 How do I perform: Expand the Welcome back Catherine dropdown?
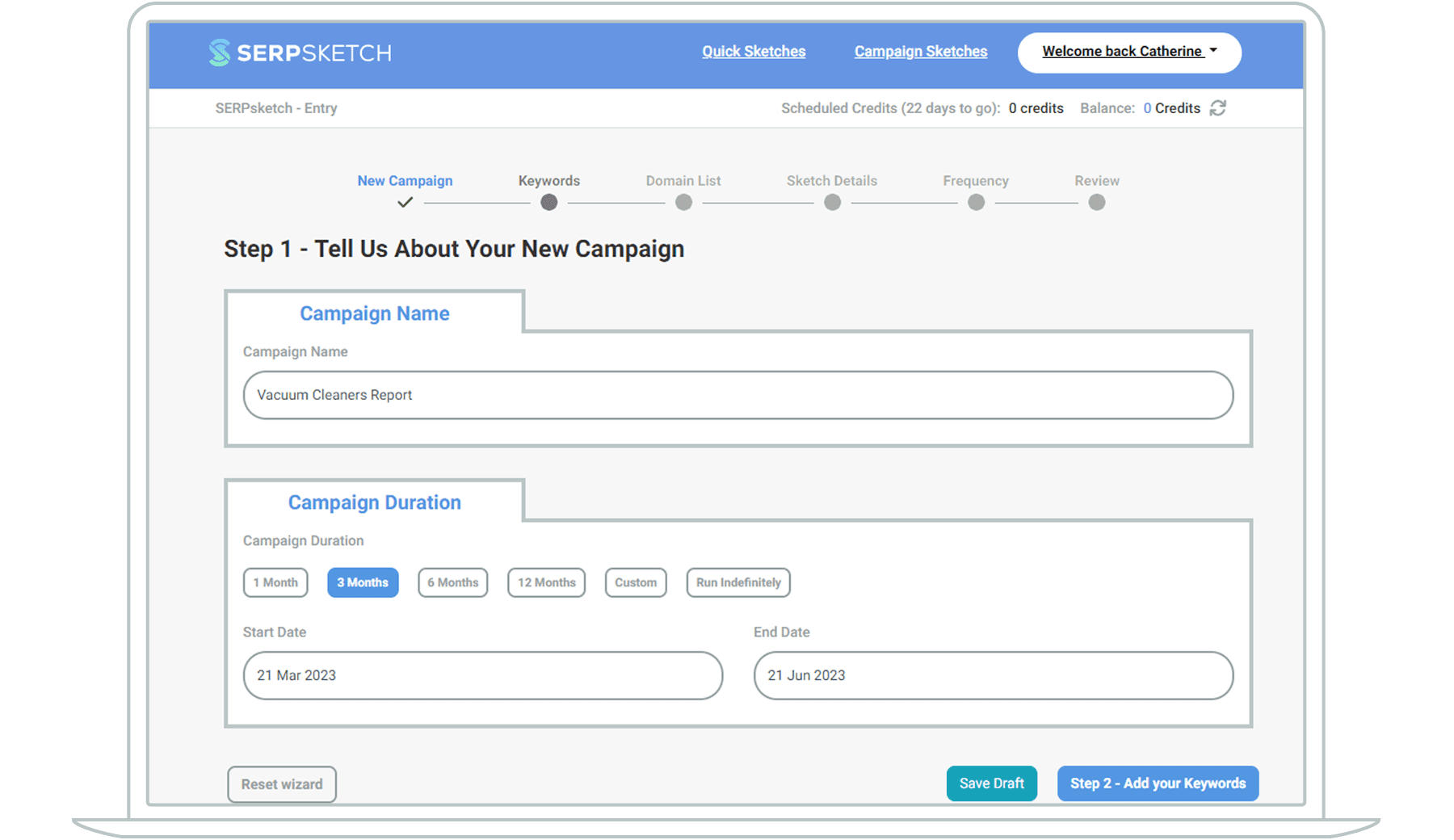point(1129,52)
